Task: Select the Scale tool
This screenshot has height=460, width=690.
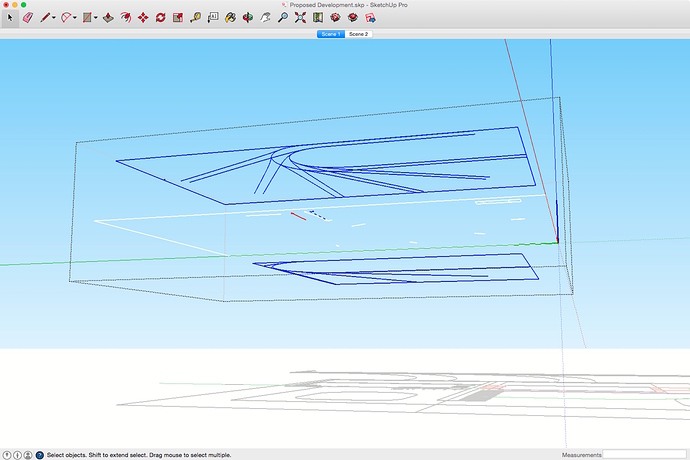Action: (178, 18)
